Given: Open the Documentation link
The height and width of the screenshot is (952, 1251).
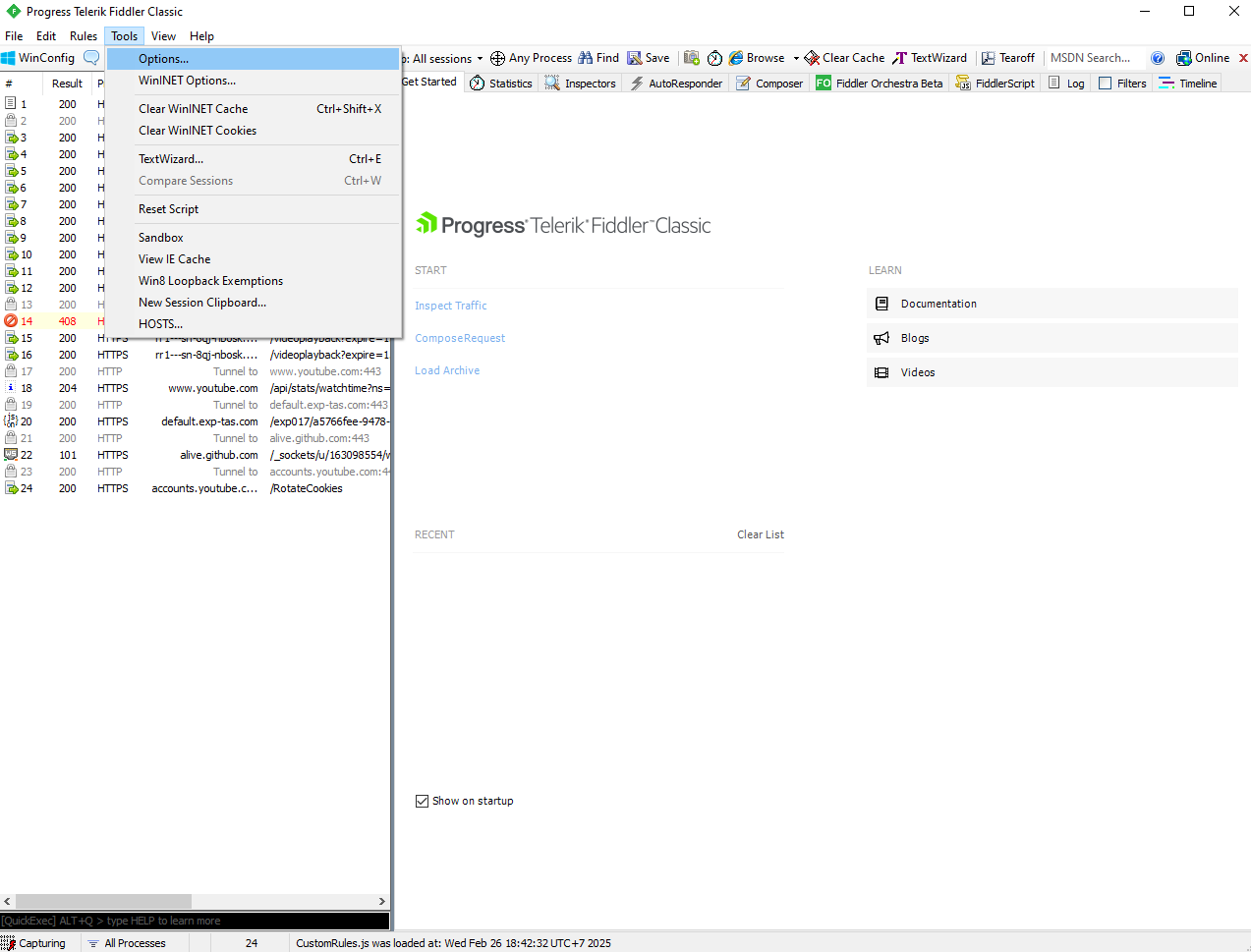Looking at the screenshot, I should tap(1052, 304).
